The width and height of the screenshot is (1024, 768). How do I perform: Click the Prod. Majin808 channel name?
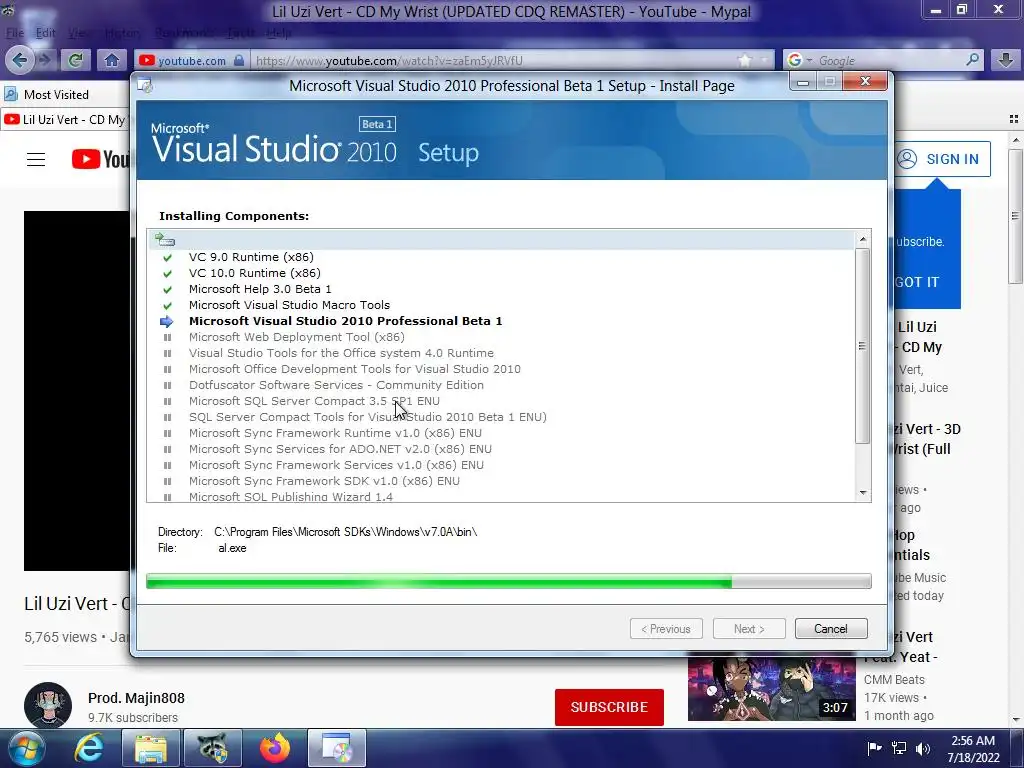[136, 698]
